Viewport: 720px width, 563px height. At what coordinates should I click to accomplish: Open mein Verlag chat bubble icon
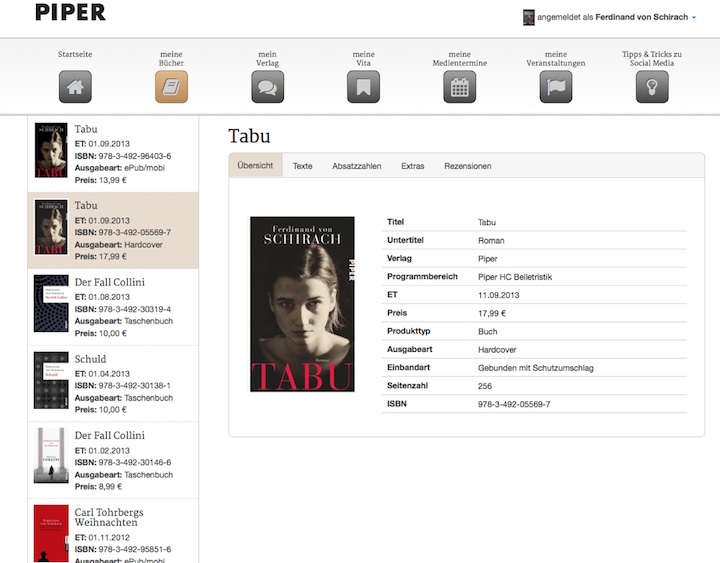click(267, 87)
